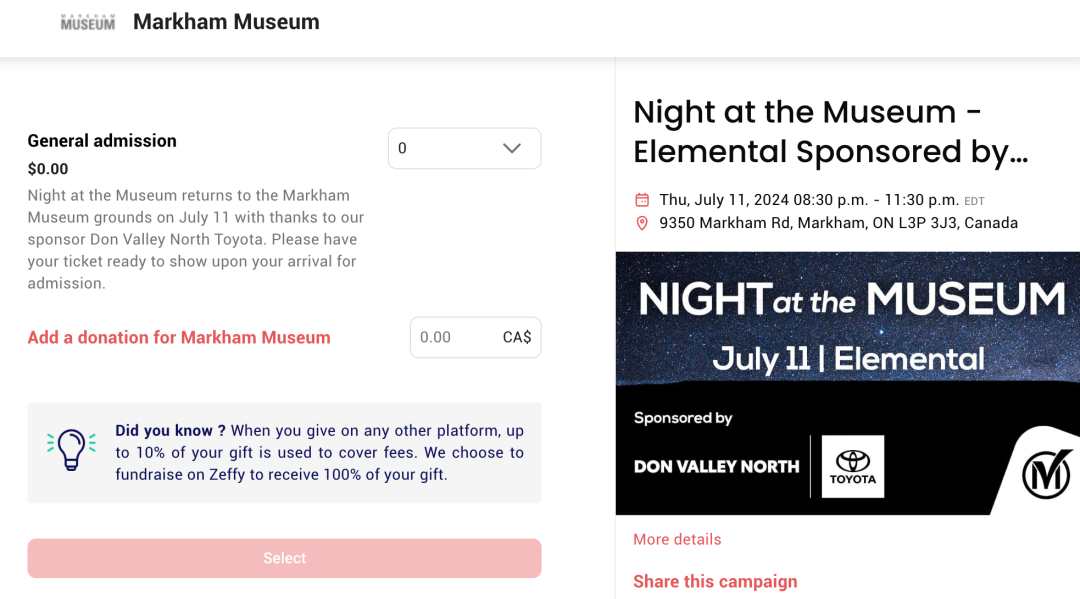The height and width of the screenshot is (599, 1080).
Task: Open the General admission quantity dropdown
Action: (464, 148)
